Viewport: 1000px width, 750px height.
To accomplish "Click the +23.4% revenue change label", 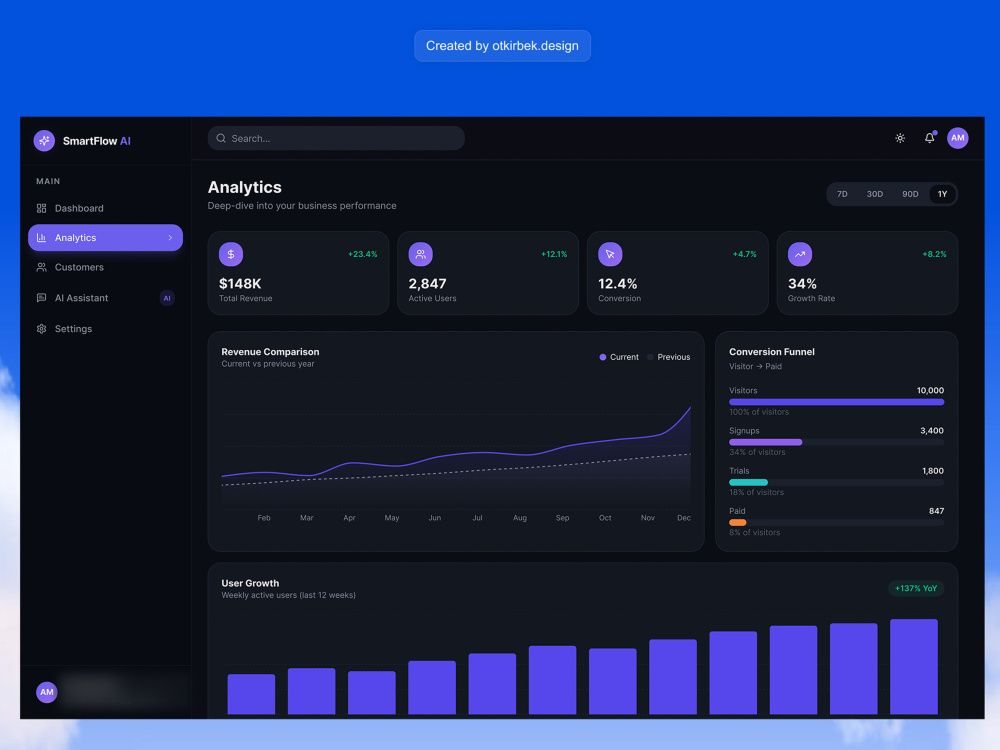I will pyautogui.click(x=362, y=254).
